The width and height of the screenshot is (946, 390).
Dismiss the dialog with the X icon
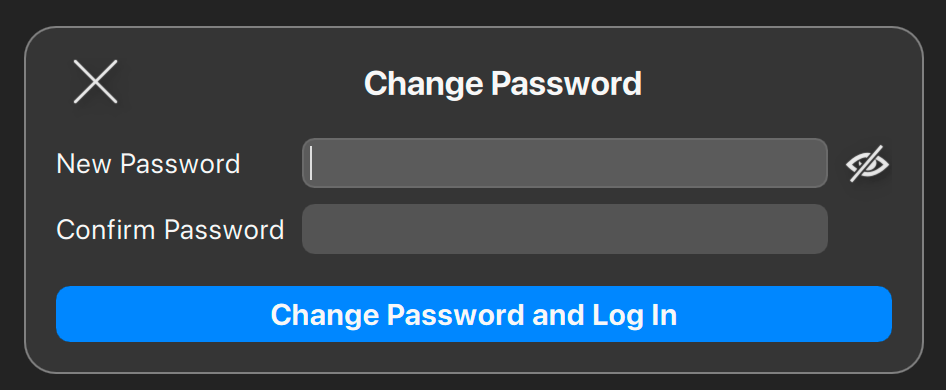95,82
